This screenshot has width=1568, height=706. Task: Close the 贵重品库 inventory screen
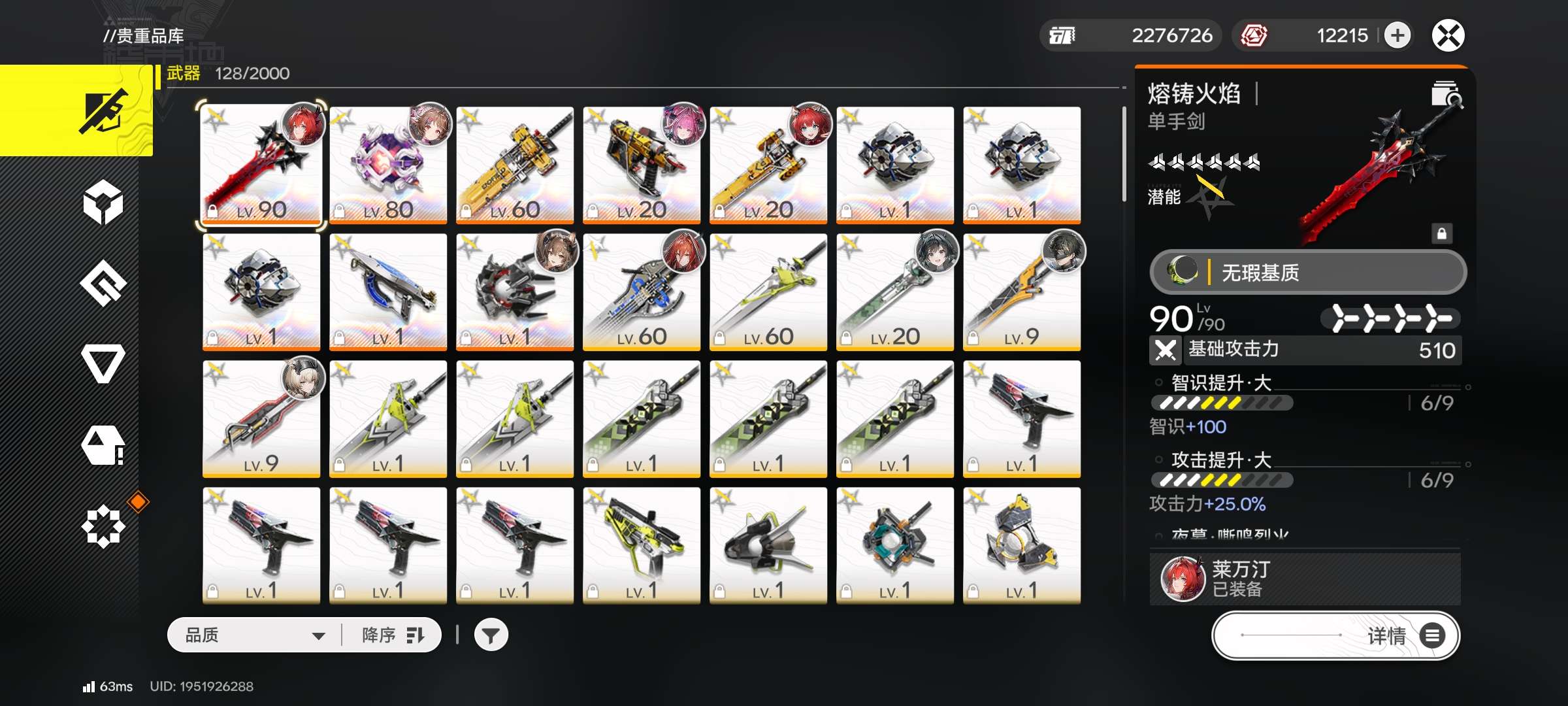pyautogui.click(x=1448, y=35)
